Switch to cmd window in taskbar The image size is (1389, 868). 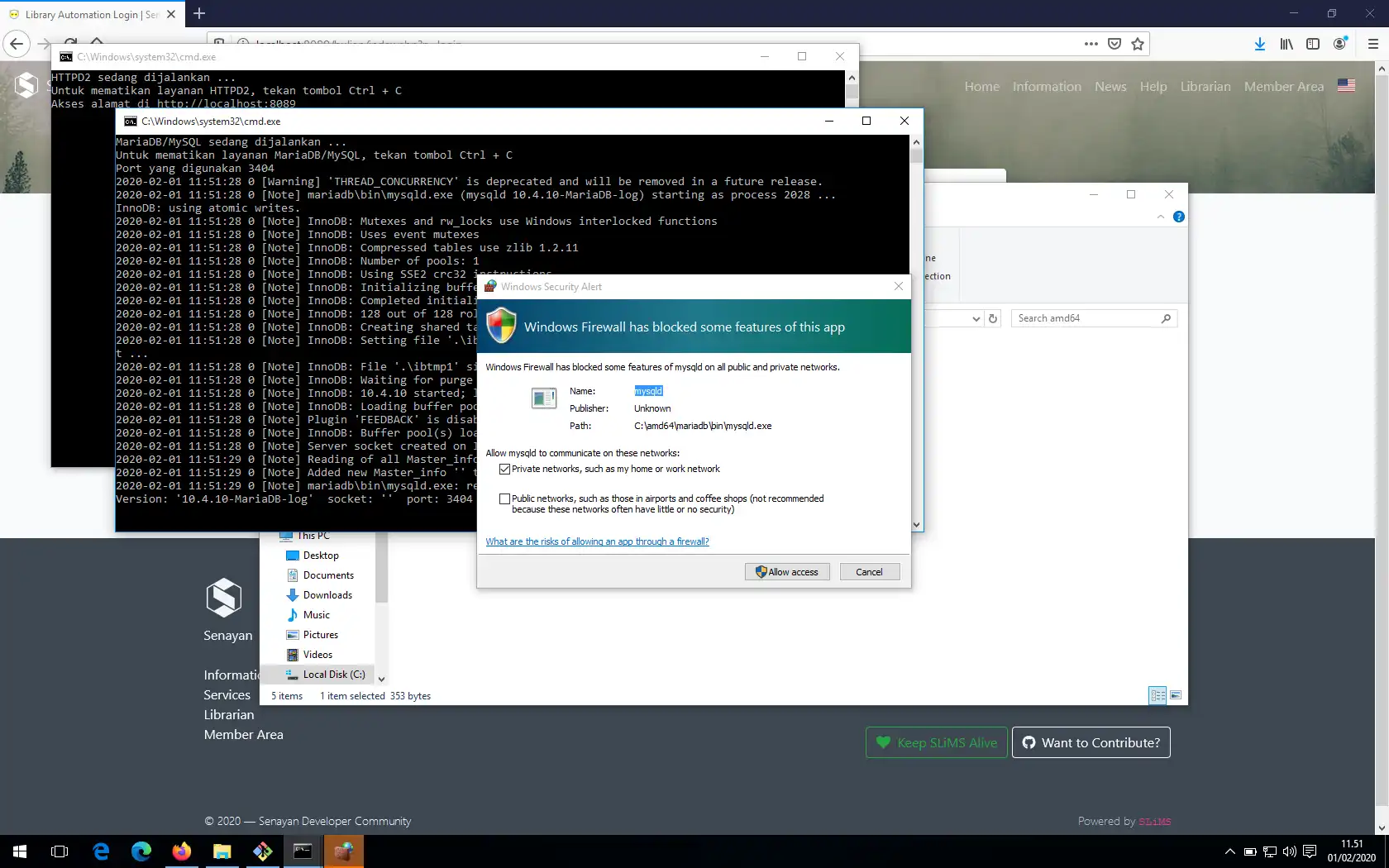pos(303,851)
